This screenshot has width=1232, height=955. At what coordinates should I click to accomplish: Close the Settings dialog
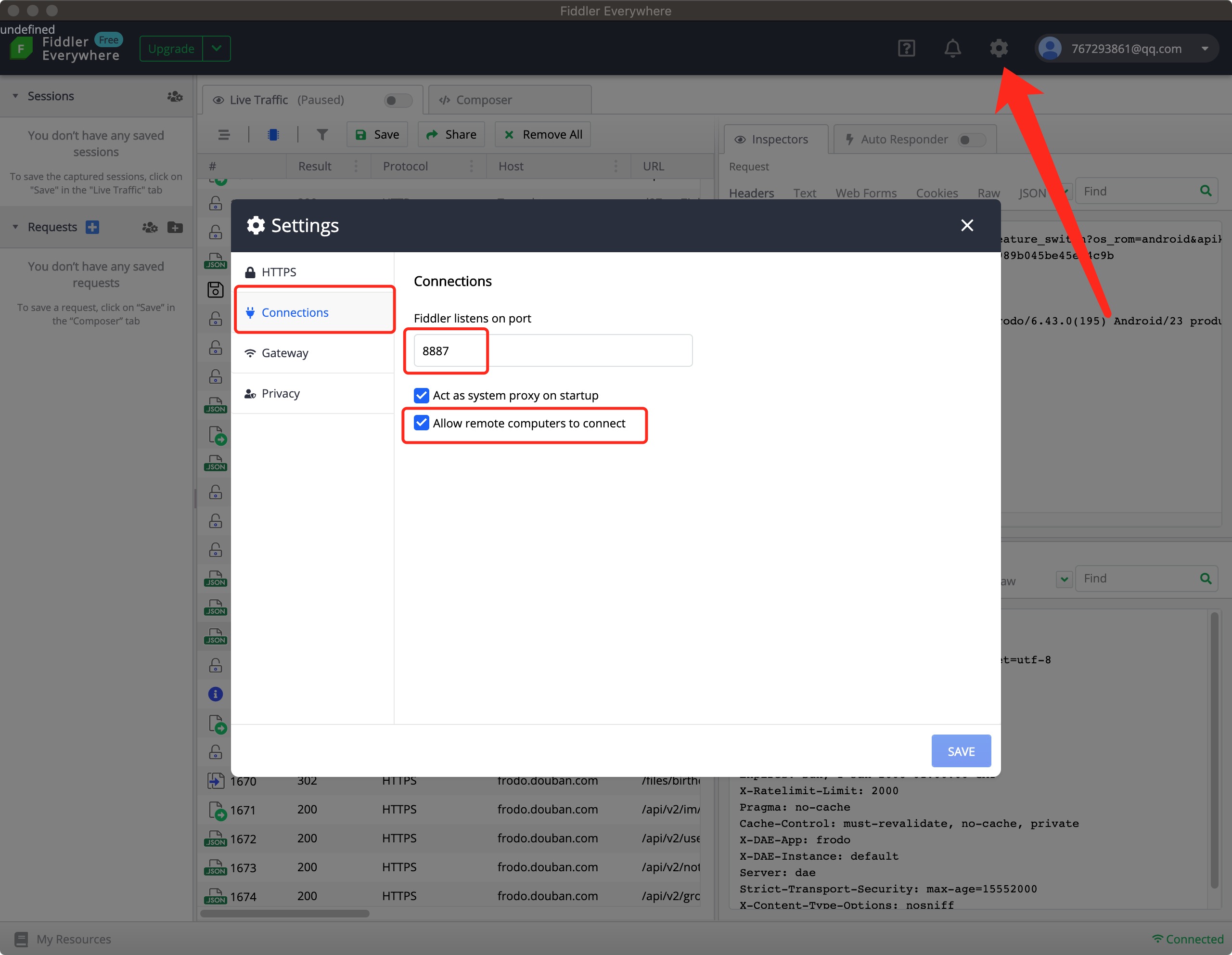tap(967, 226)
